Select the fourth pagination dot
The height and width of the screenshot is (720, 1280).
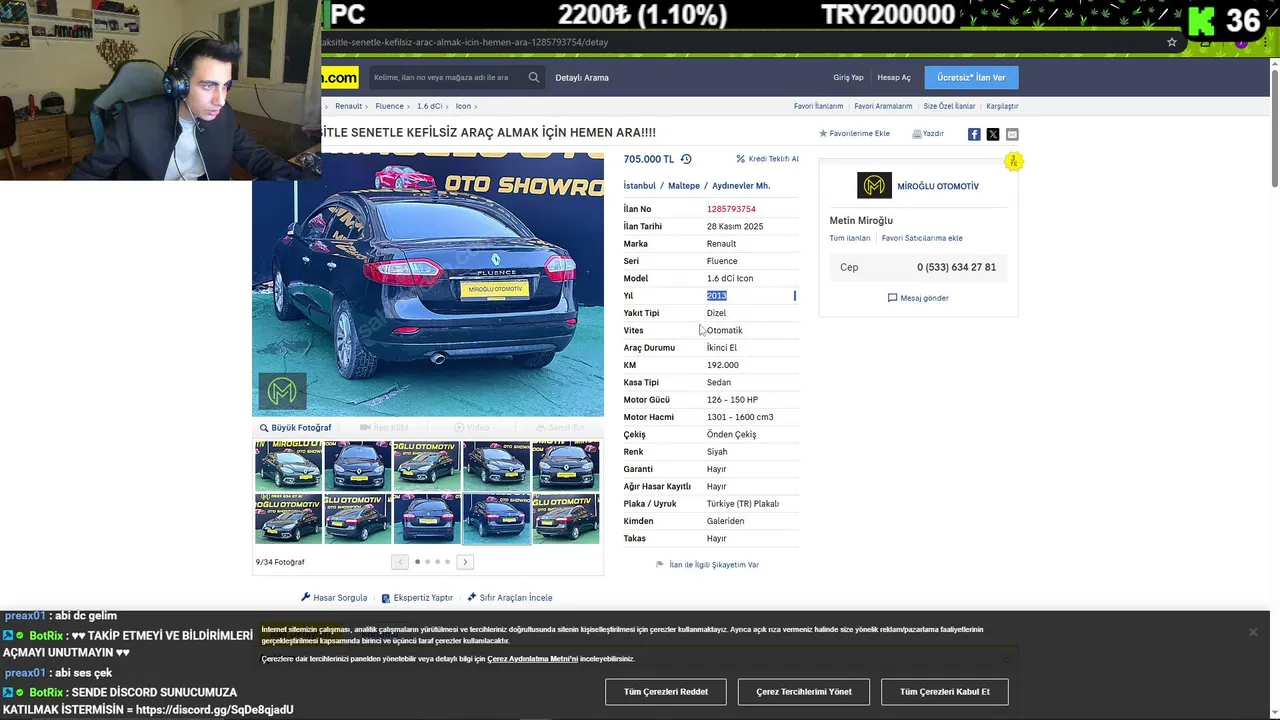[447, 562]
